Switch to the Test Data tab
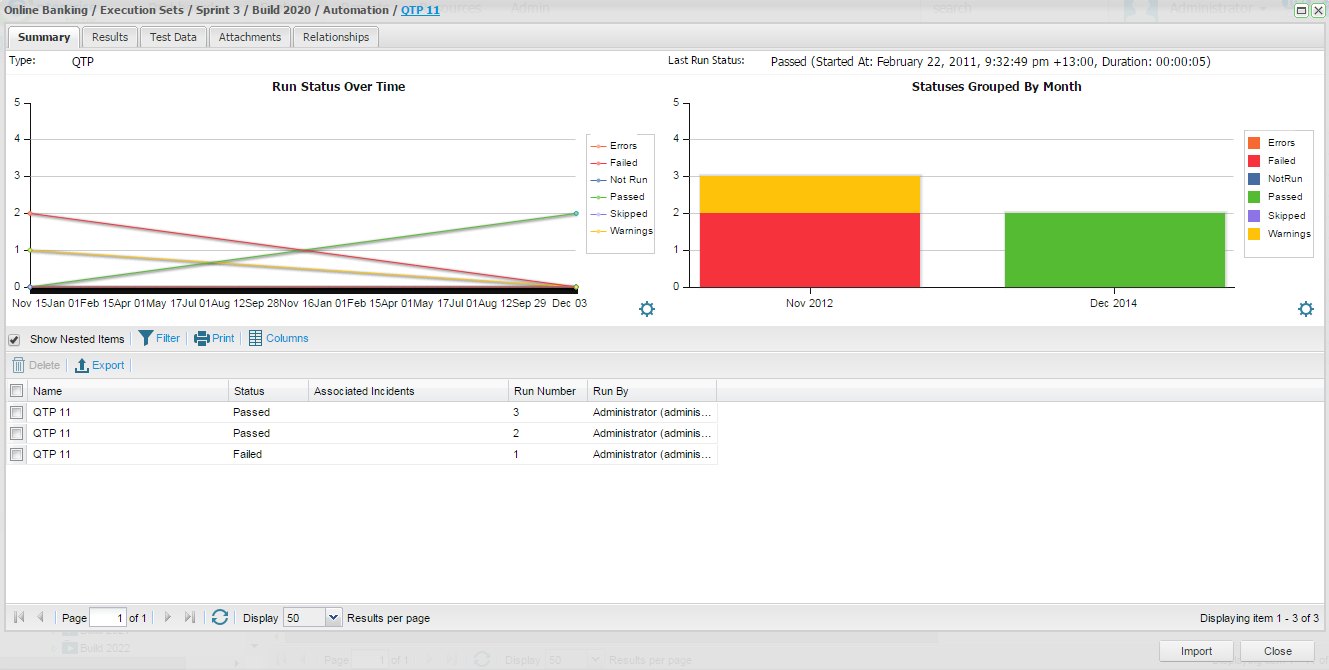This screenshot has height=670, width=1329. coord(173,37)
